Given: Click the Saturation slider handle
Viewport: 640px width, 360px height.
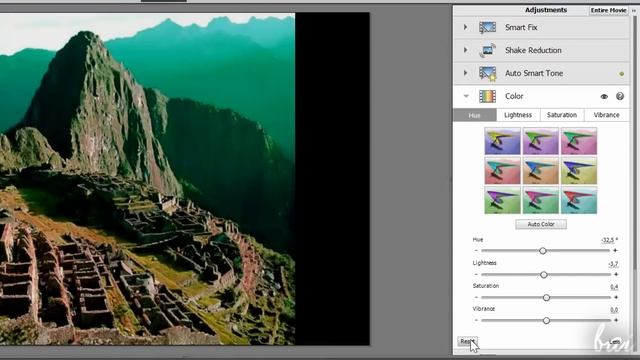Looking at the screenshot, I should (x=546, y=298).
